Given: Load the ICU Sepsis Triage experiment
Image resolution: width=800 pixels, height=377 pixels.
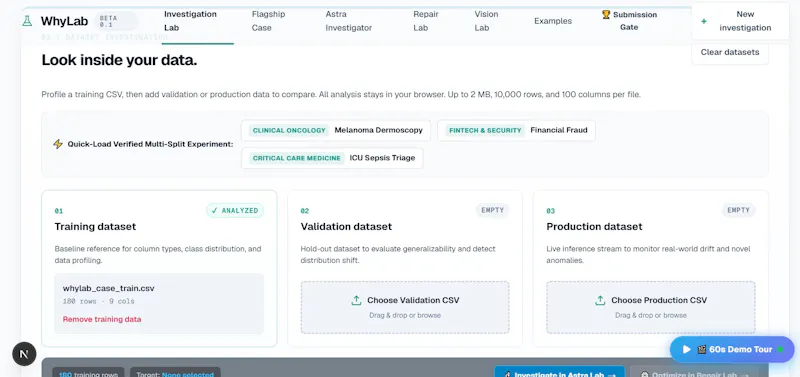Looking at the screenshot, I should tap(332, 158).
